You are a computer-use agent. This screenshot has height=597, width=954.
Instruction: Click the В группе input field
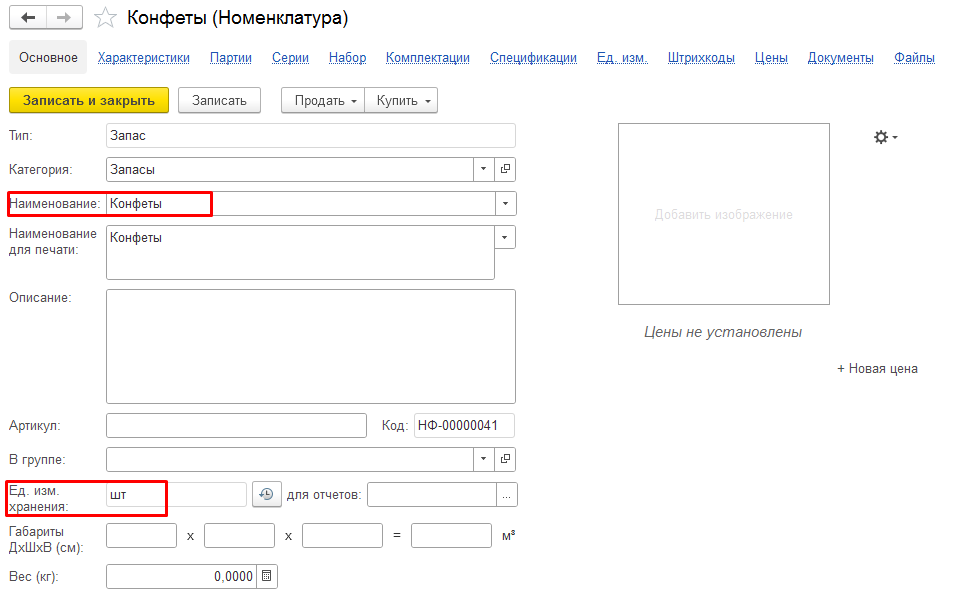click(x=290, y=459)
